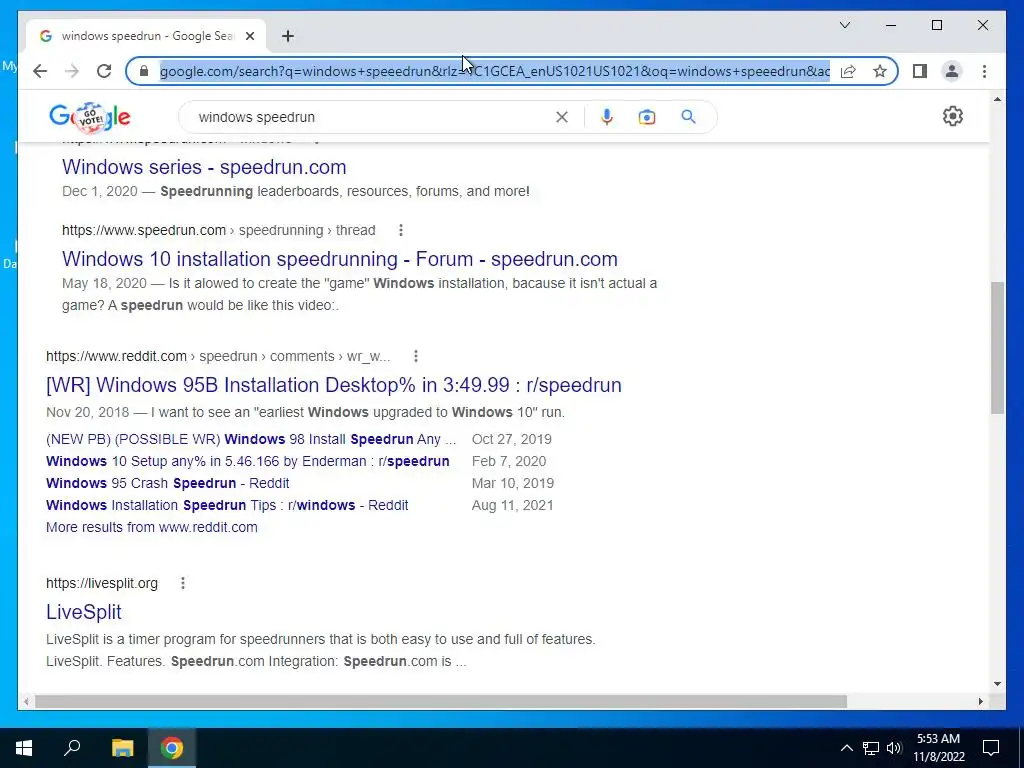Open taskbar search magnifier

coord(72,748)
